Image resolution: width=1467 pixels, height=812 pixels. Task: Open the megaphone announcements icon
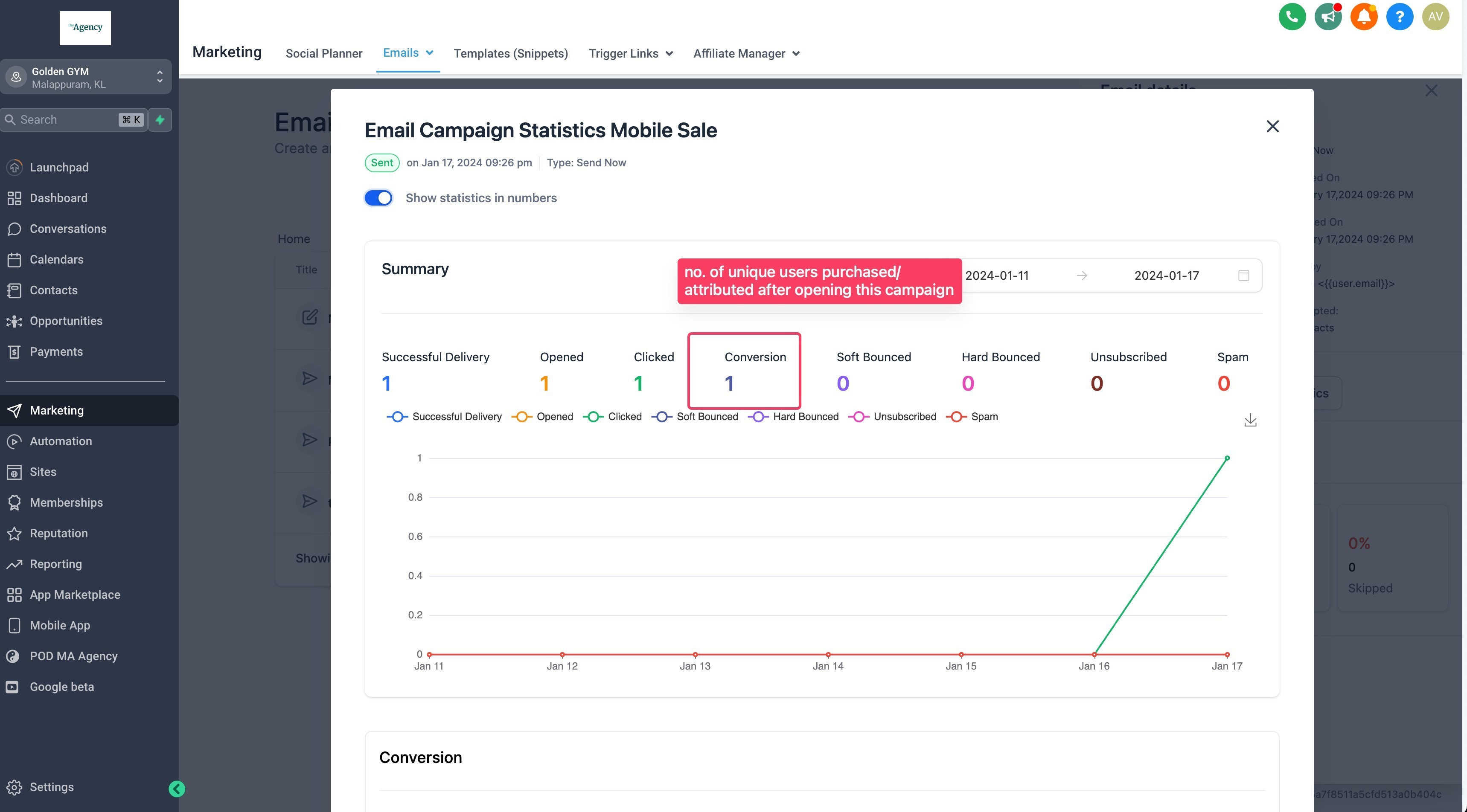click(1327, 17)
